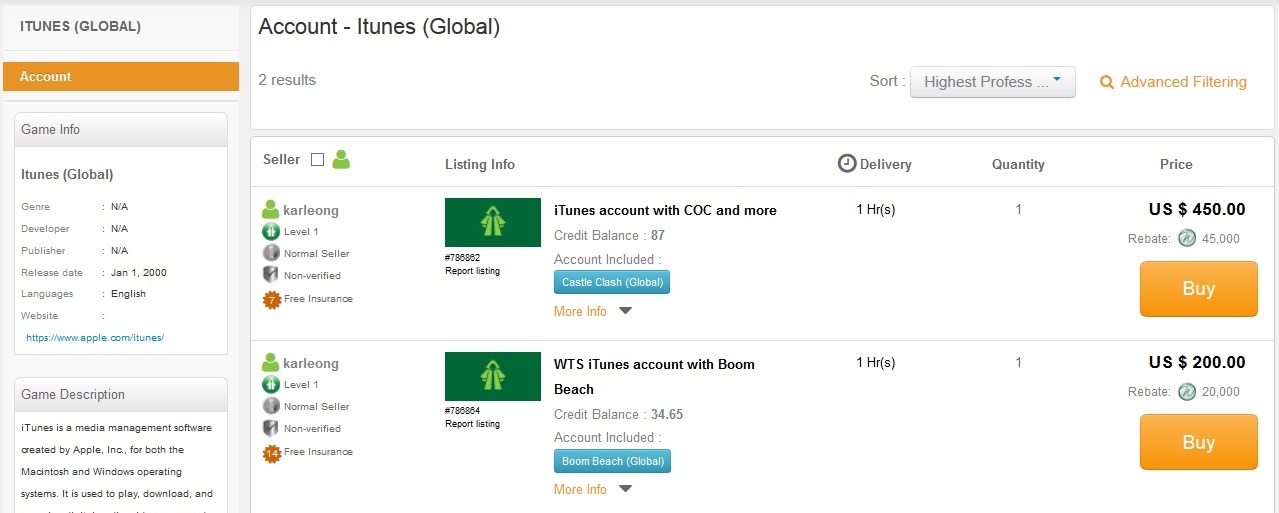Click Release date value Jan 1, 2000
1279x513 pixels.
(139, 272)
